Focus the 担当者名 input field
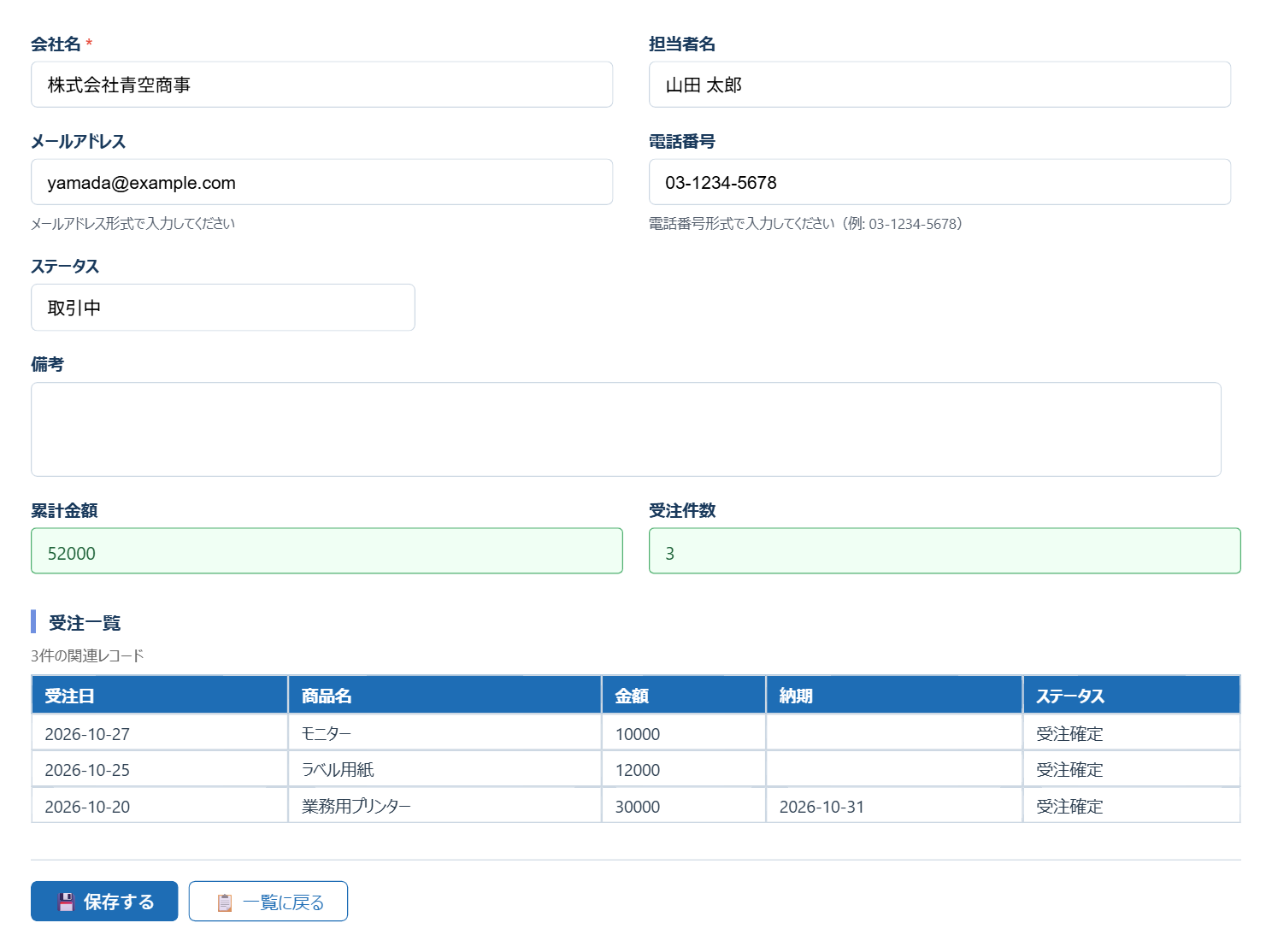This screenshot has height=952, width=1272. click(939, 85)
